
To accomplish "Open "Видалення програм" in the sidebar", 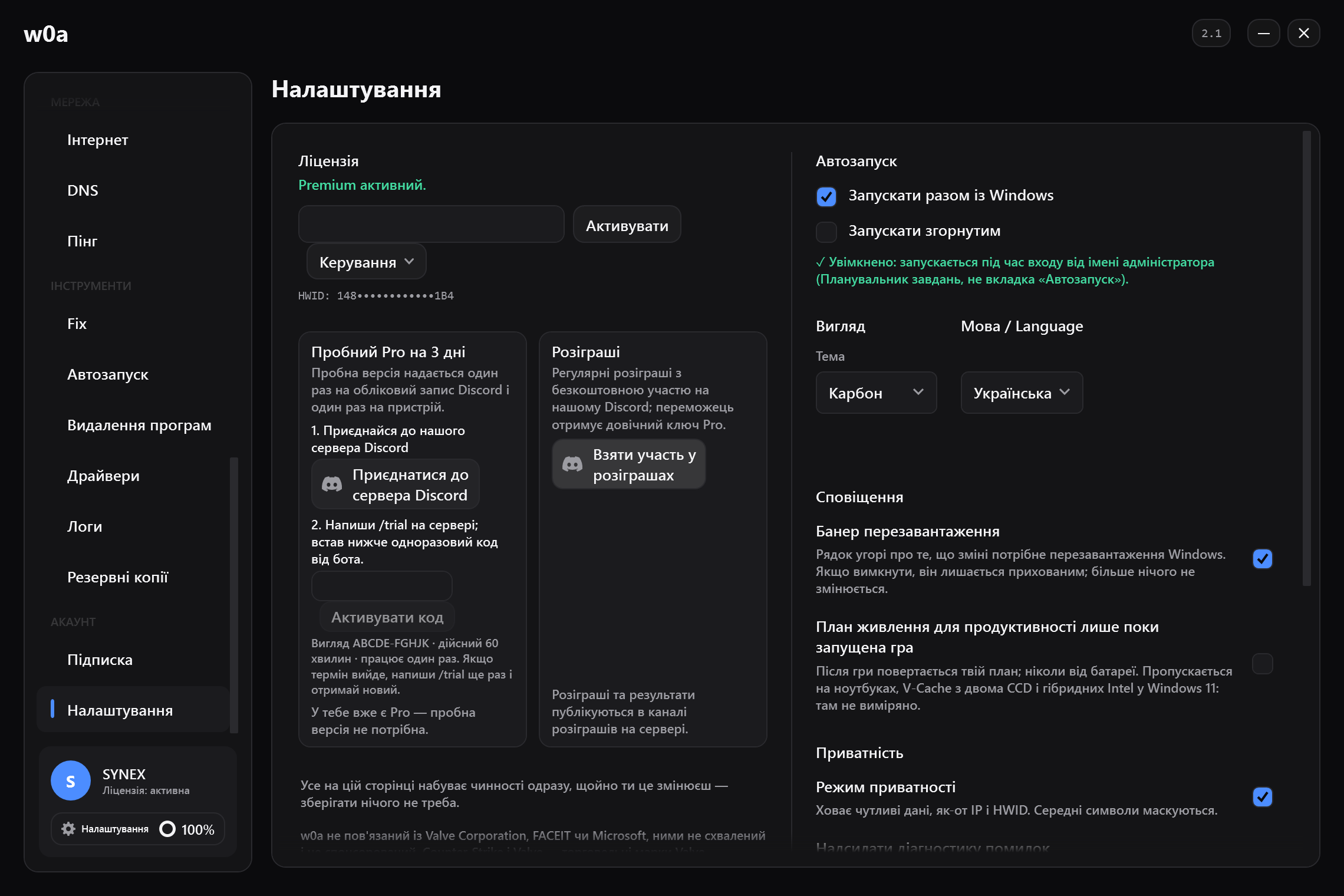I will pyautogui.click(x=133, y=426).
